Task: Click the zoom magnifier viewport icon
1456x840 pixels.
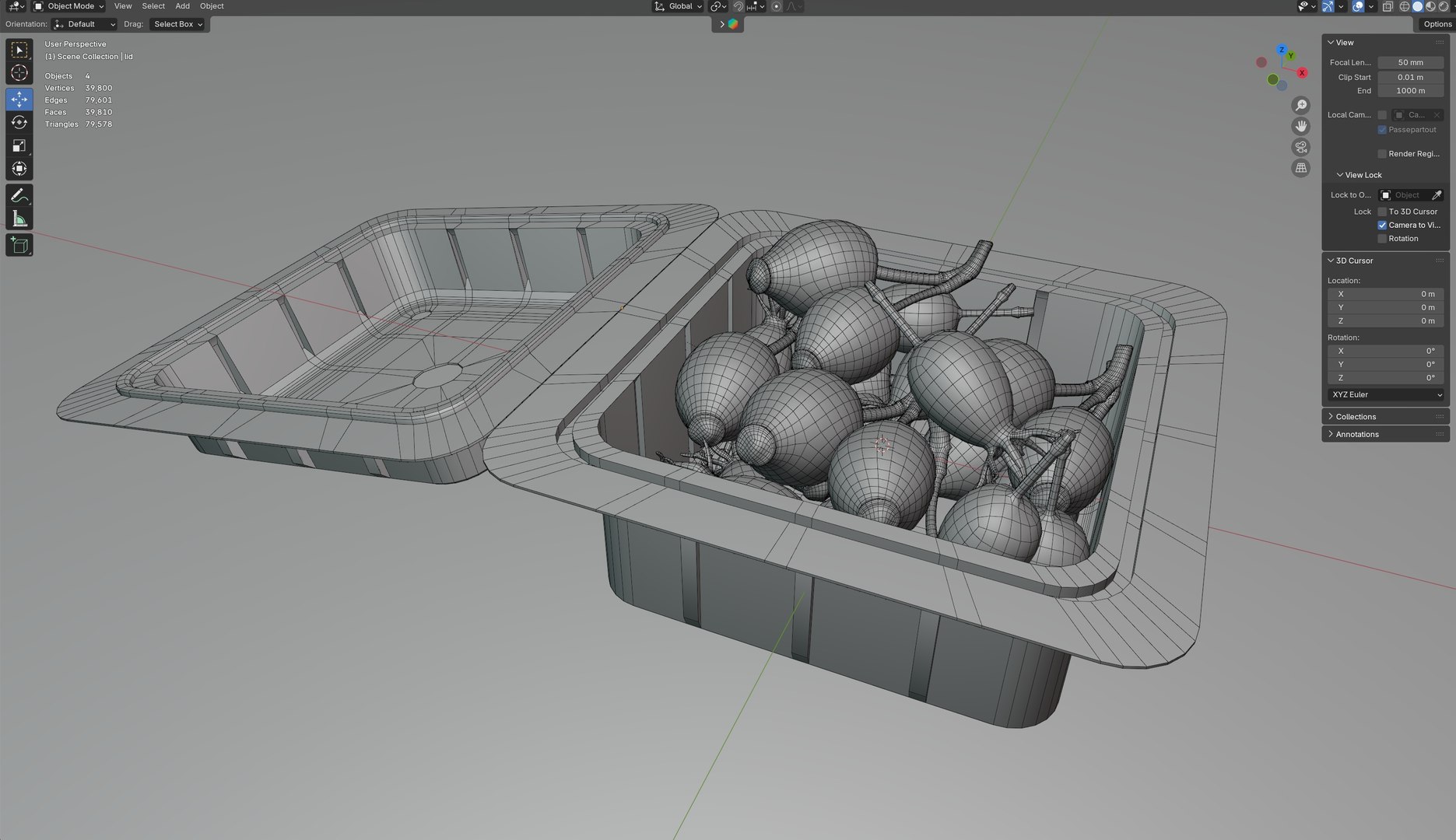Action: pos(1300,105)
